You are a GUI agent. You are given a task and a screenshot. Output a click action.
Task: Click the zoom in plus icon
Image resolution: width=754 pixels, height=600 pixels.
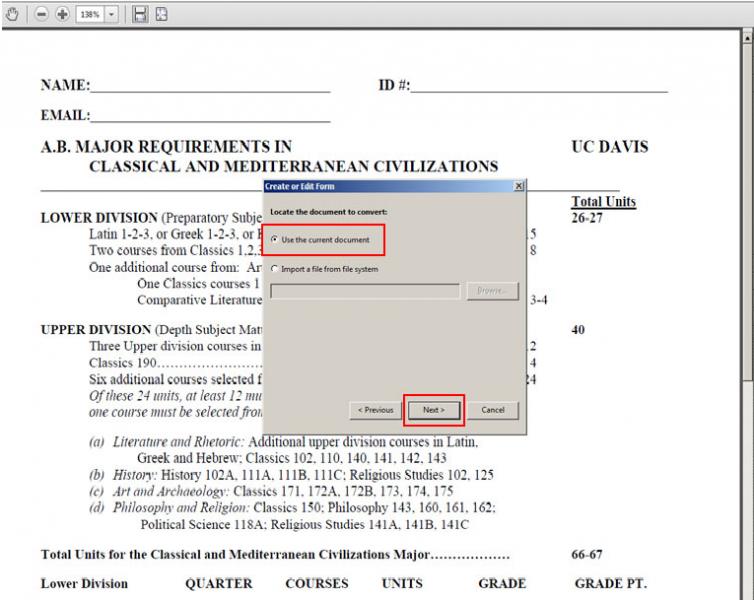[61, 14]
